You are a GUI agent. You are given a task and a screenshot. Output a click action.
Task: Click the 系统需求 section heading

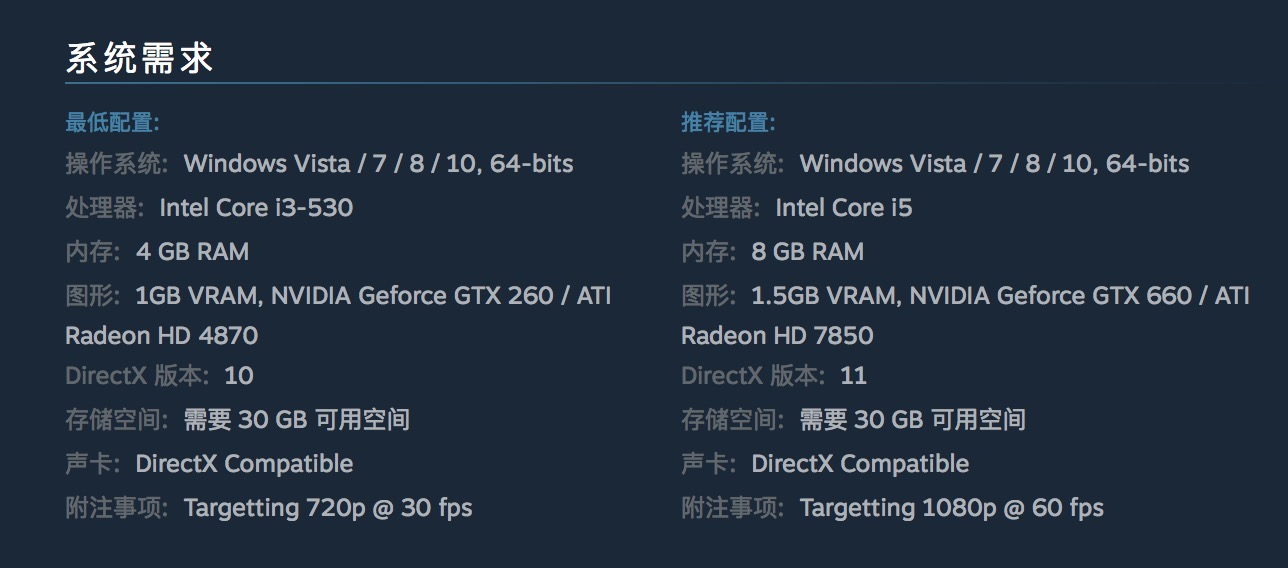pyautogui.click(x=140, y=58)
